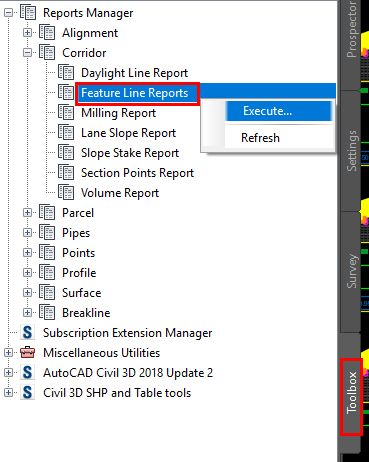Screen dimensions: 369x462
Task: Click the Pipes report icon
Action: point(47,233)
